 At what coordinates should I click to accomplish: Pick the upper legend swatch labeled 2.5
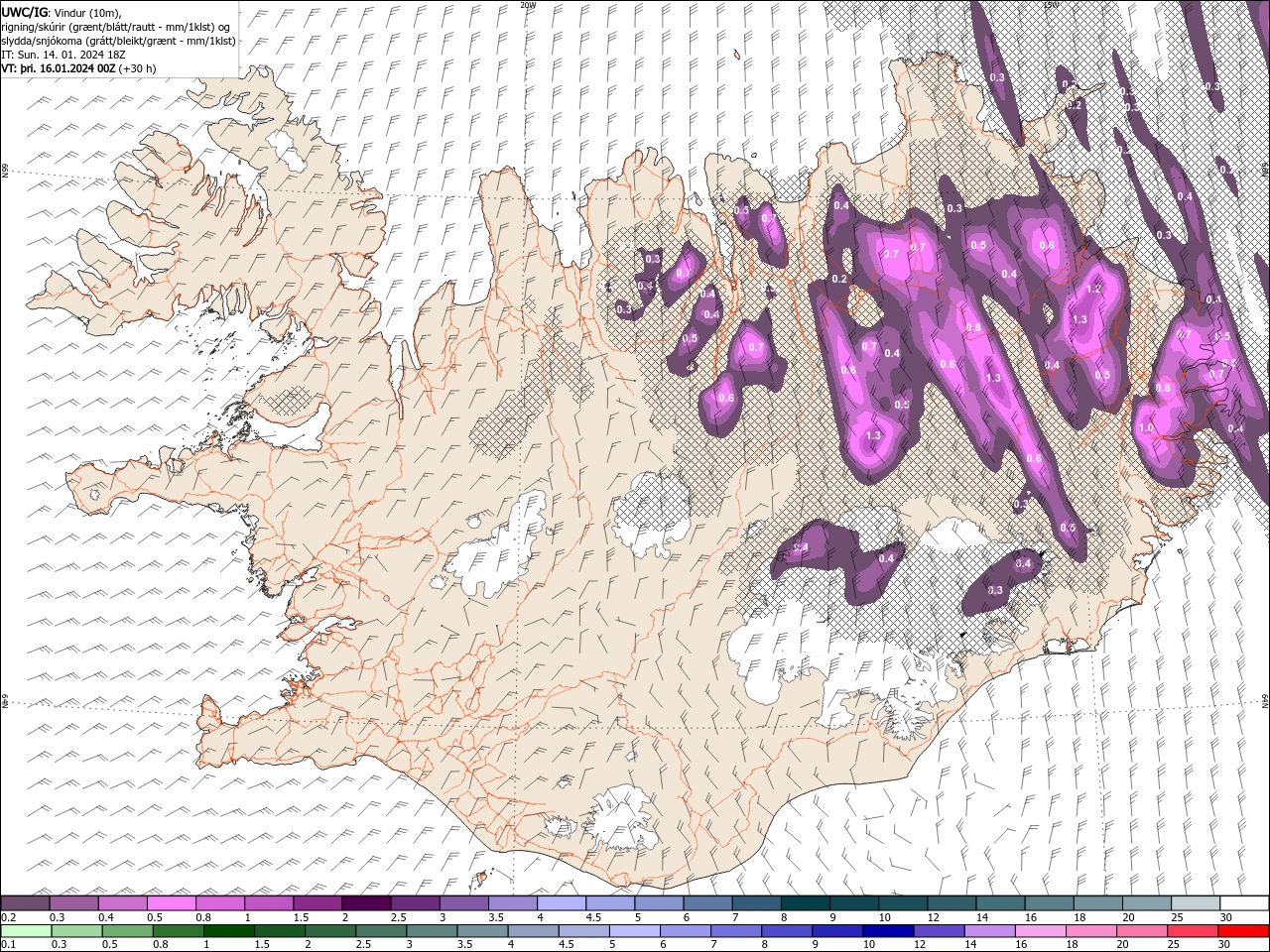[x=415, y=903]
